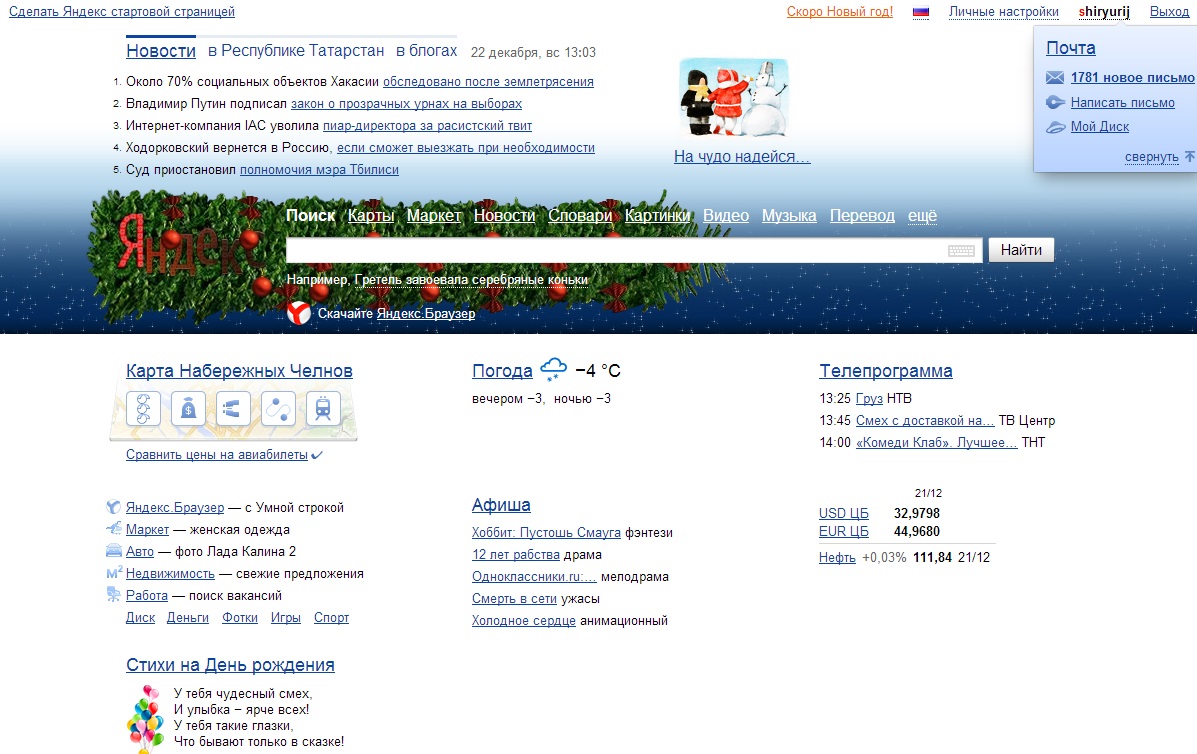Click Сравнить цены на авиабилеты
The width and height of the screenshot is (1197, 754).
[217, 455]
